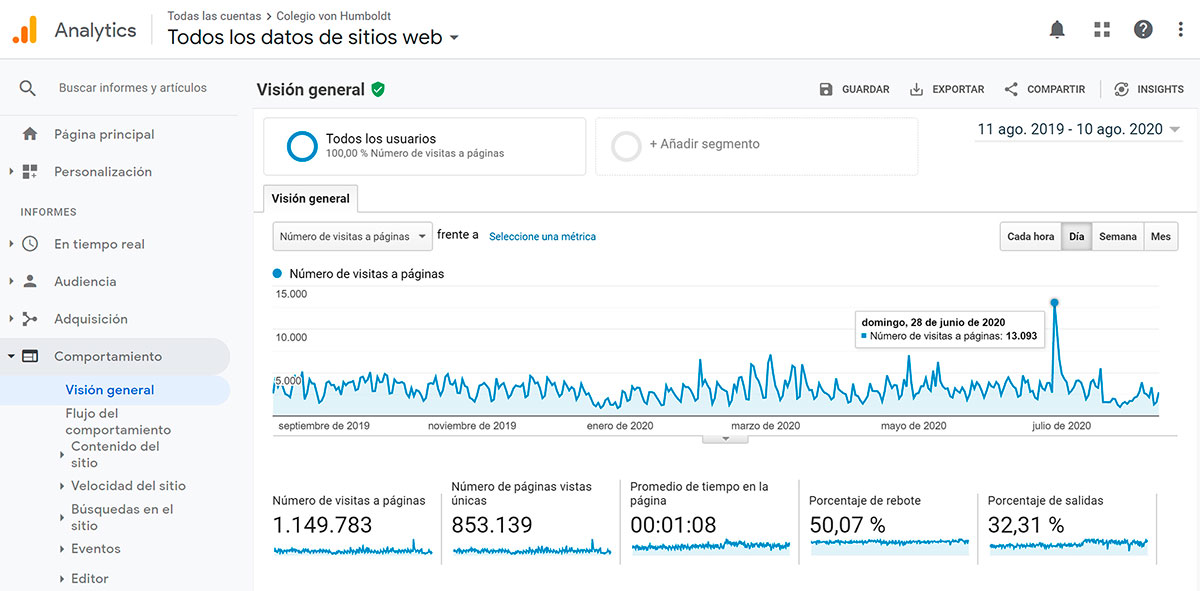This screenshot has width=1200, height=591.
Task: Click the grey Añadir segmento circle
Action: tap(626, 146)
